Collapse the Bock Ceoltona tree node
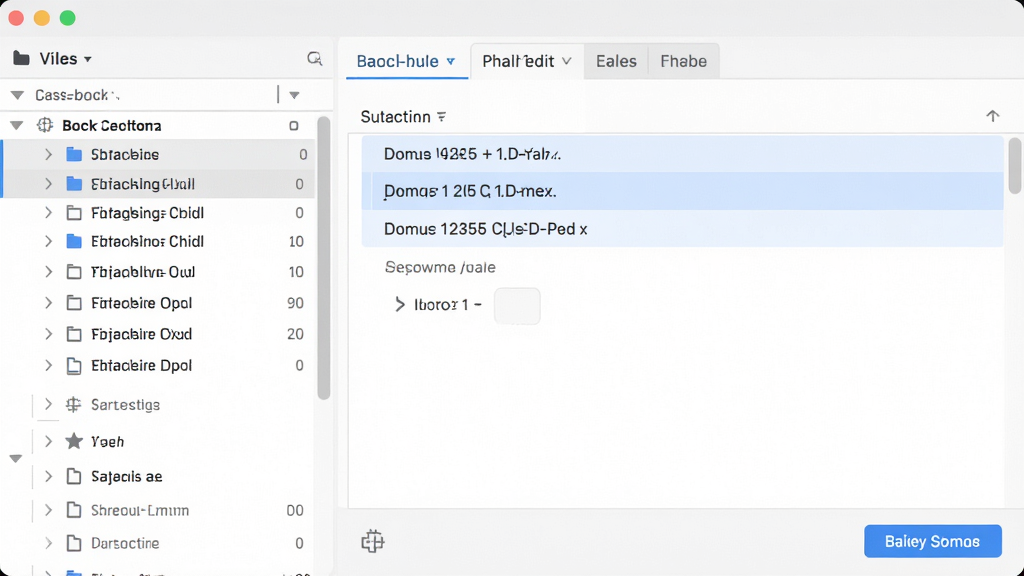This screenshot has height=576, width=1024. coord(17,125)
